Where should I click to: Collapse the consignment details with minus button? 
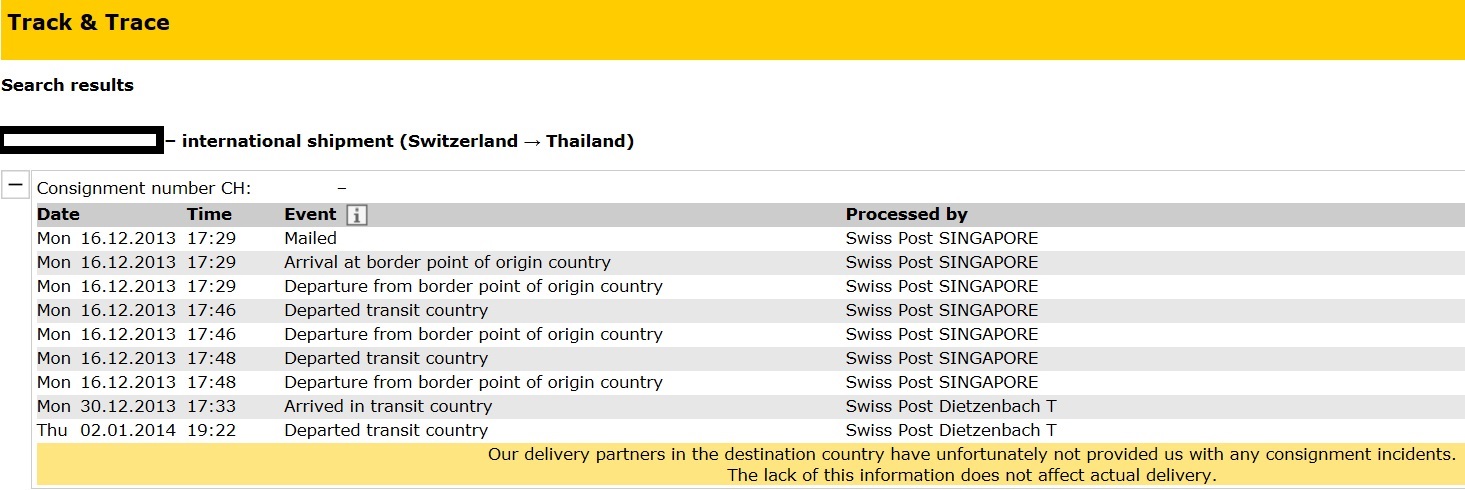[15, 185]
